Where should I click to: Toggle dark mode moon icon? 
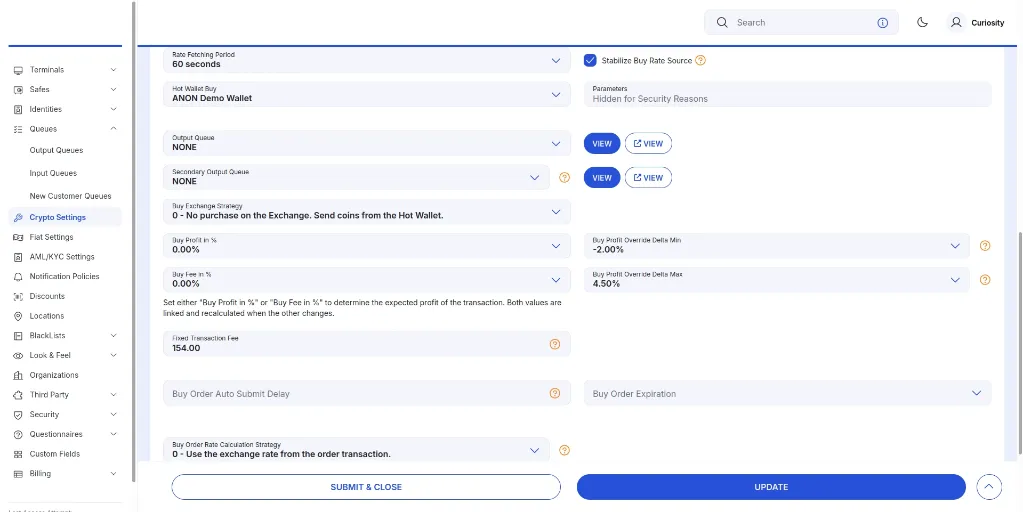pyautogui.click(x=922, y=22)
